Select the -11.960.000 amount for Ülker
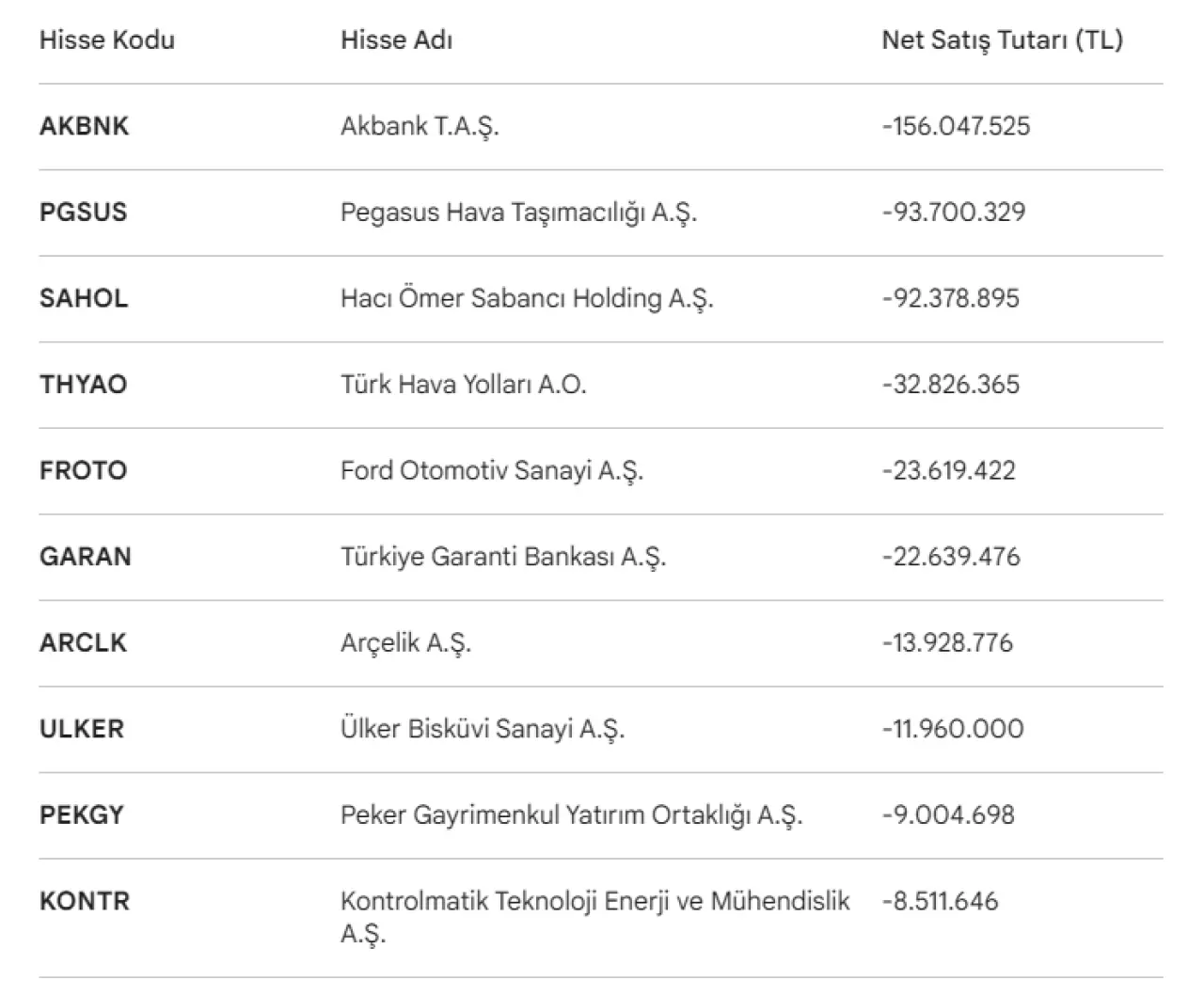The width and height of the screenshot is (1204, 996). click(x=952, y=729)
